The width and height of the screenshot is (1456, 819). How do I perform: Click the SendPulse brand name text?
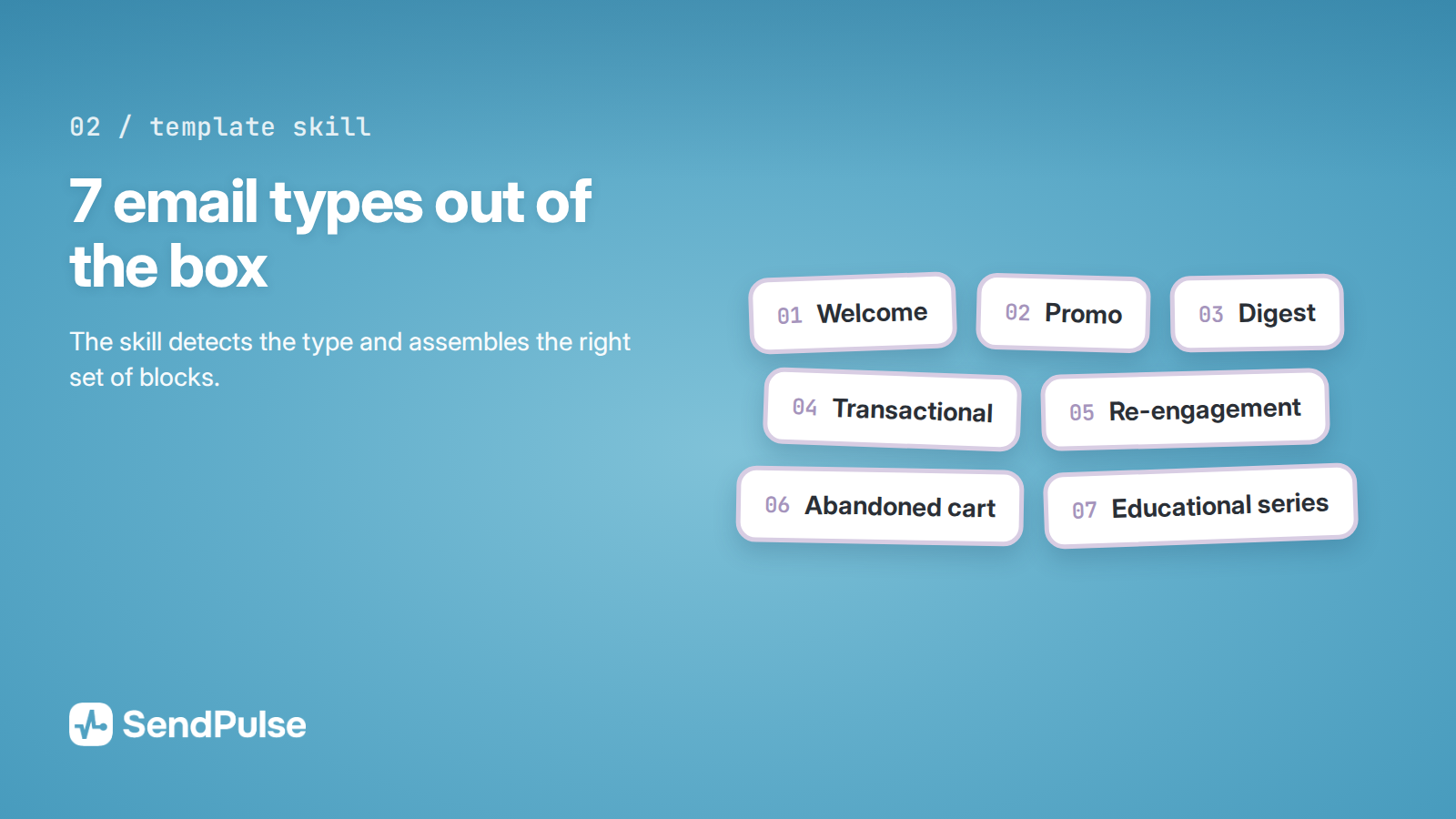[x=215, y=725]
